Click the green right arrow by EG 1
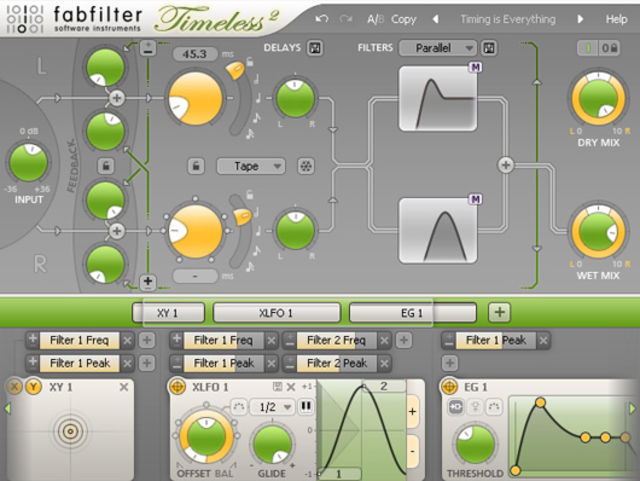The width and height of the screenshot is (640, 481). 632,408
